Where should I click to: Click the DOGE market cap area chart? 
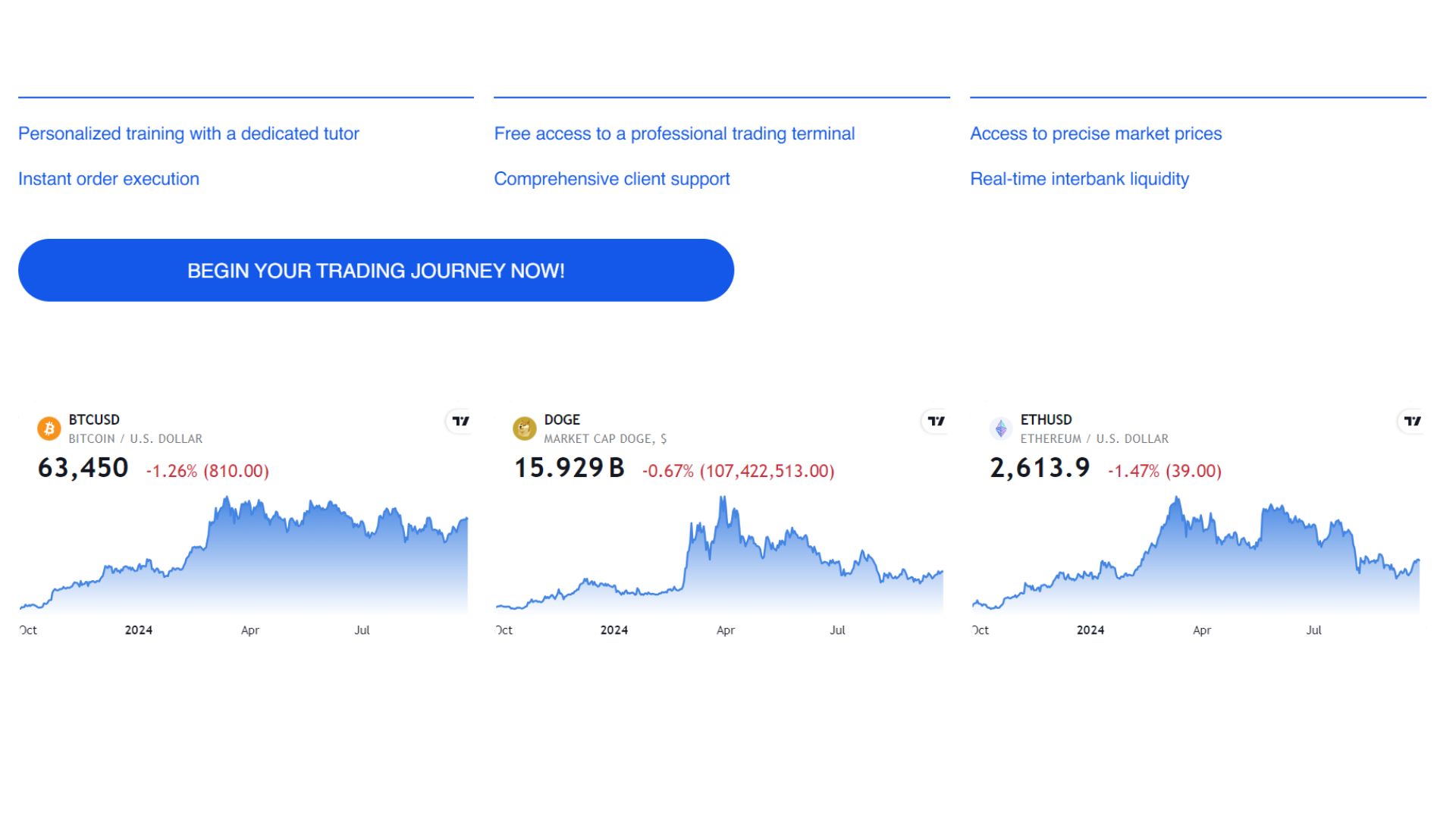coord(720,554)
